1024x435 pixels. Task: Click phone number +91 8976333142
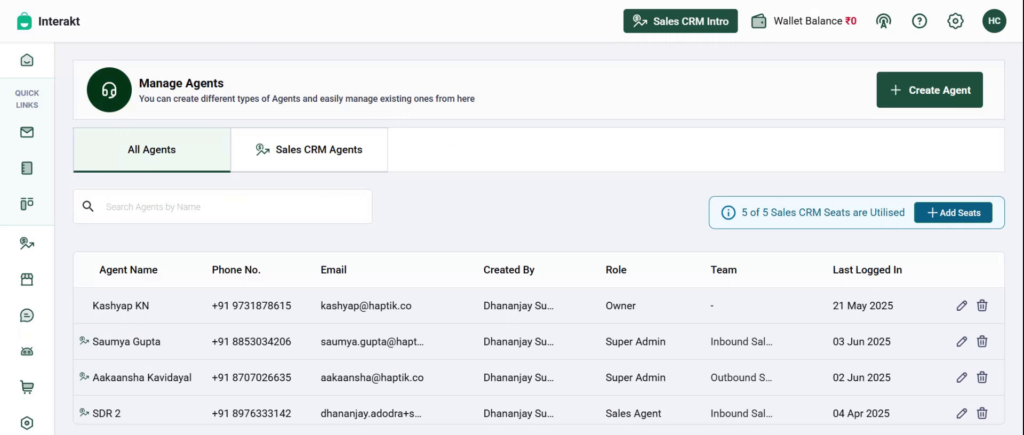pos(251,413)
